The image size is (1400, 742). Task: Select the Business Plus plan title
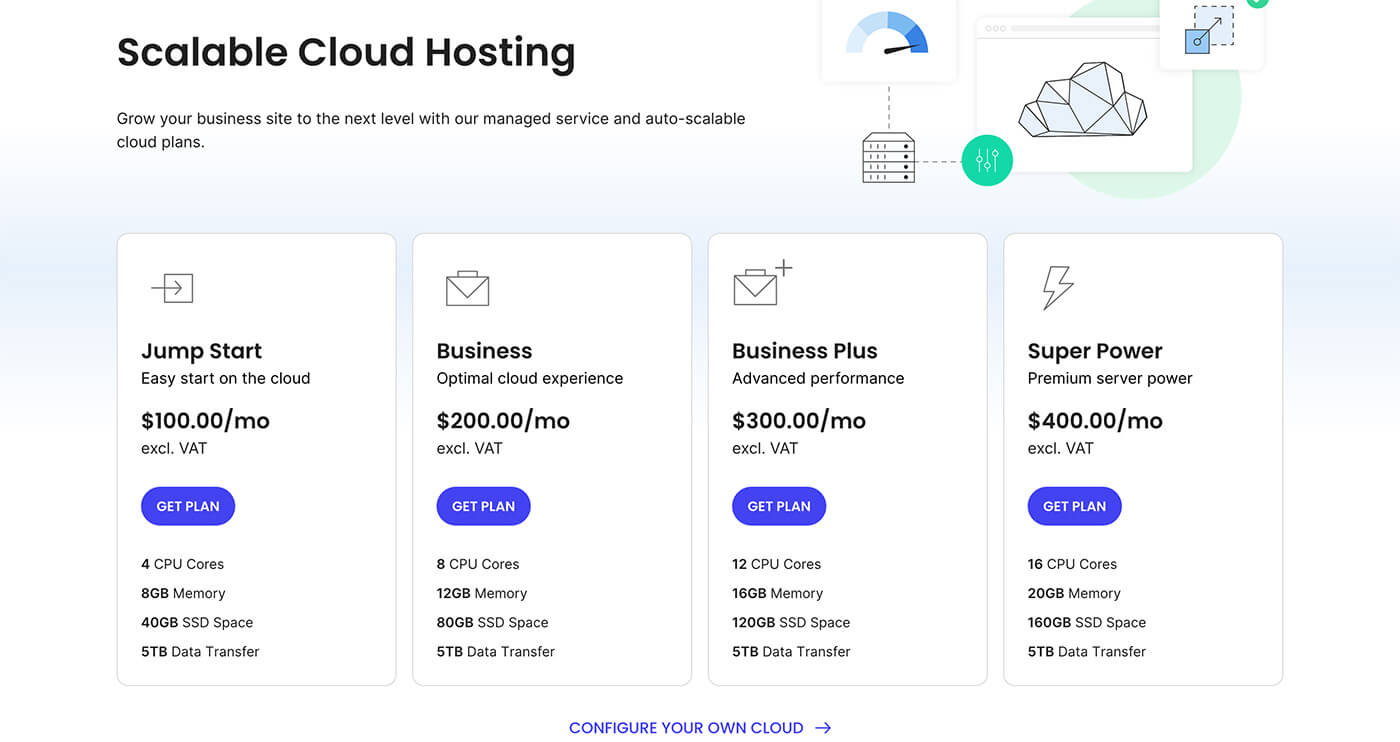pos(805,351)
